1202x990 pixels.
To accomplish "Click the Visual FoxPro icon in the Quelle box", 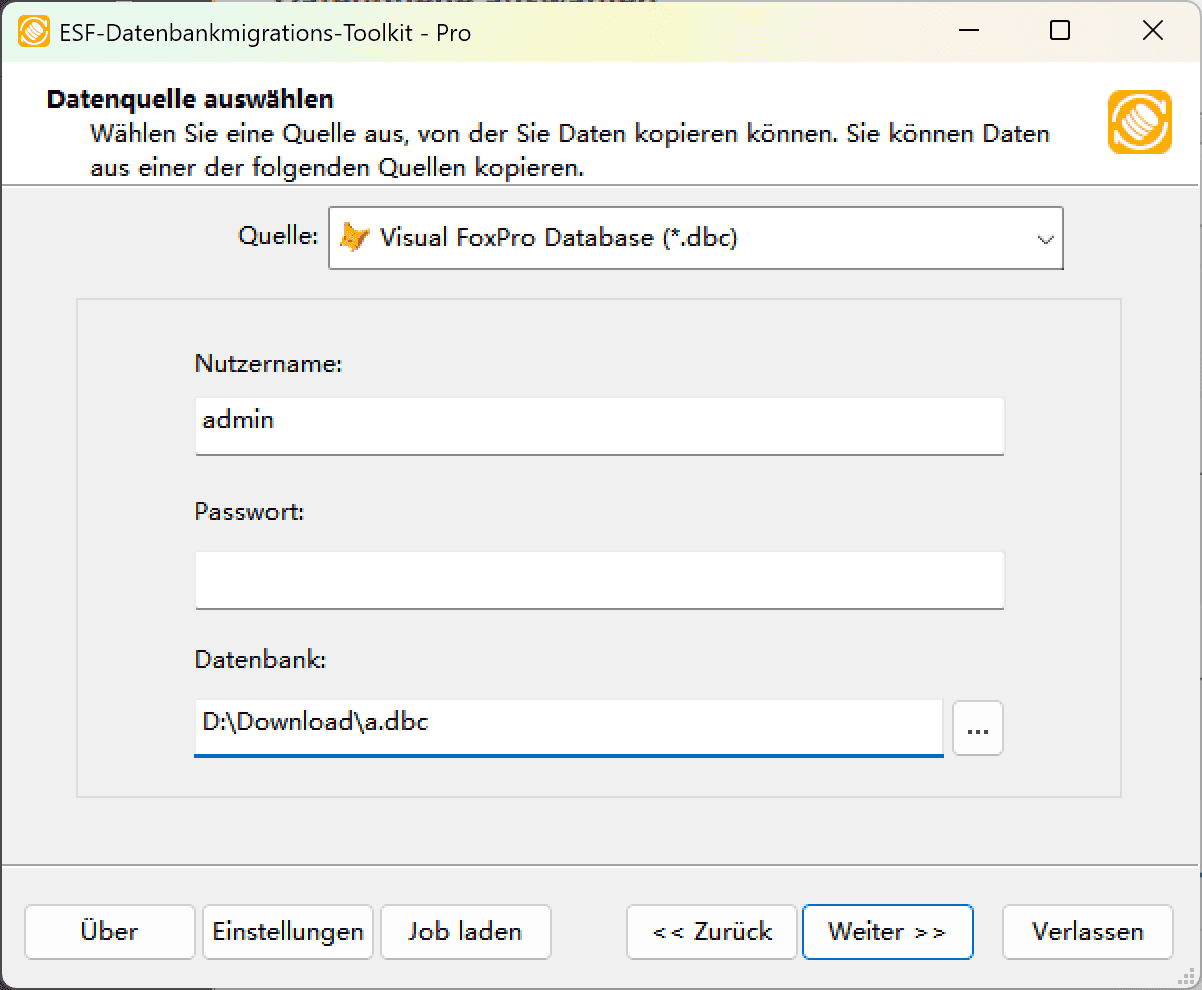I will tap(357, 238).
